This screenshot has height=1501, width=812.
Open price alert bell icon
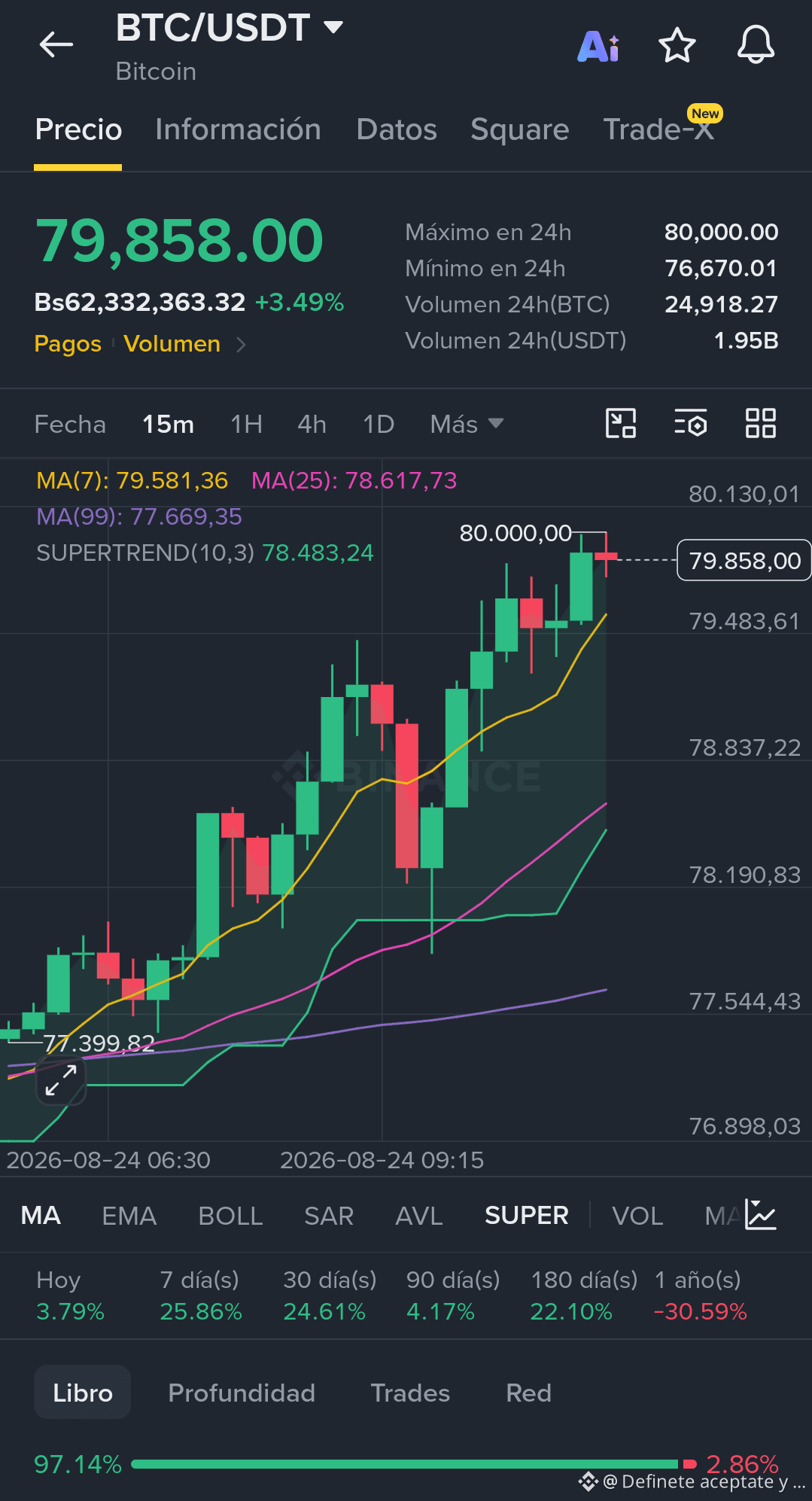[756, 45]
